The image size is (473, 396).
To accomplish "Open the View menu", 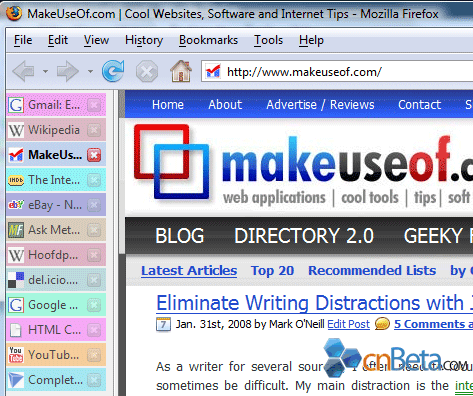I will tap(96, 40).
